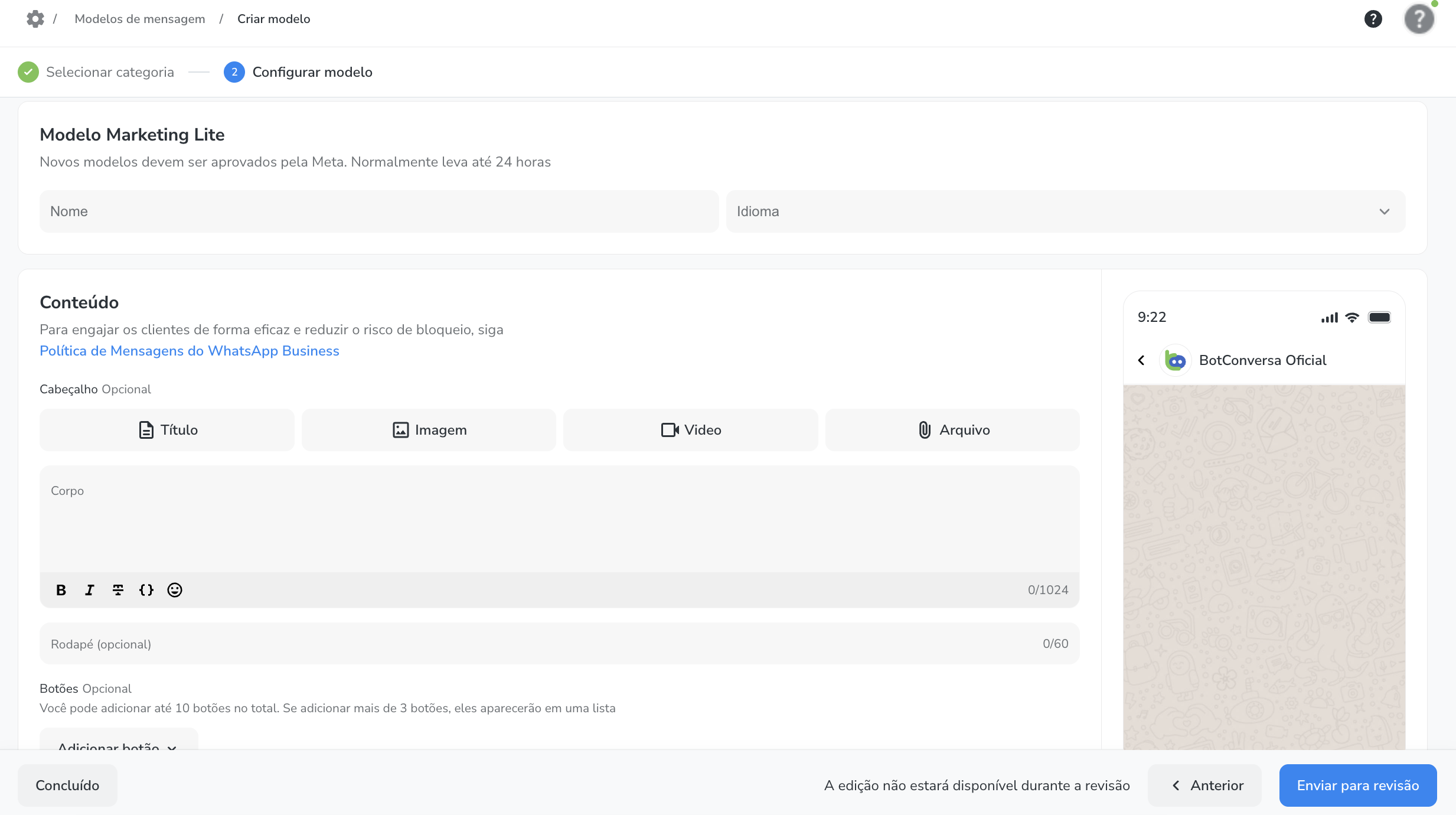Select Imagem header type
This screenshot has height=815, width=1456.
[429, 430]
